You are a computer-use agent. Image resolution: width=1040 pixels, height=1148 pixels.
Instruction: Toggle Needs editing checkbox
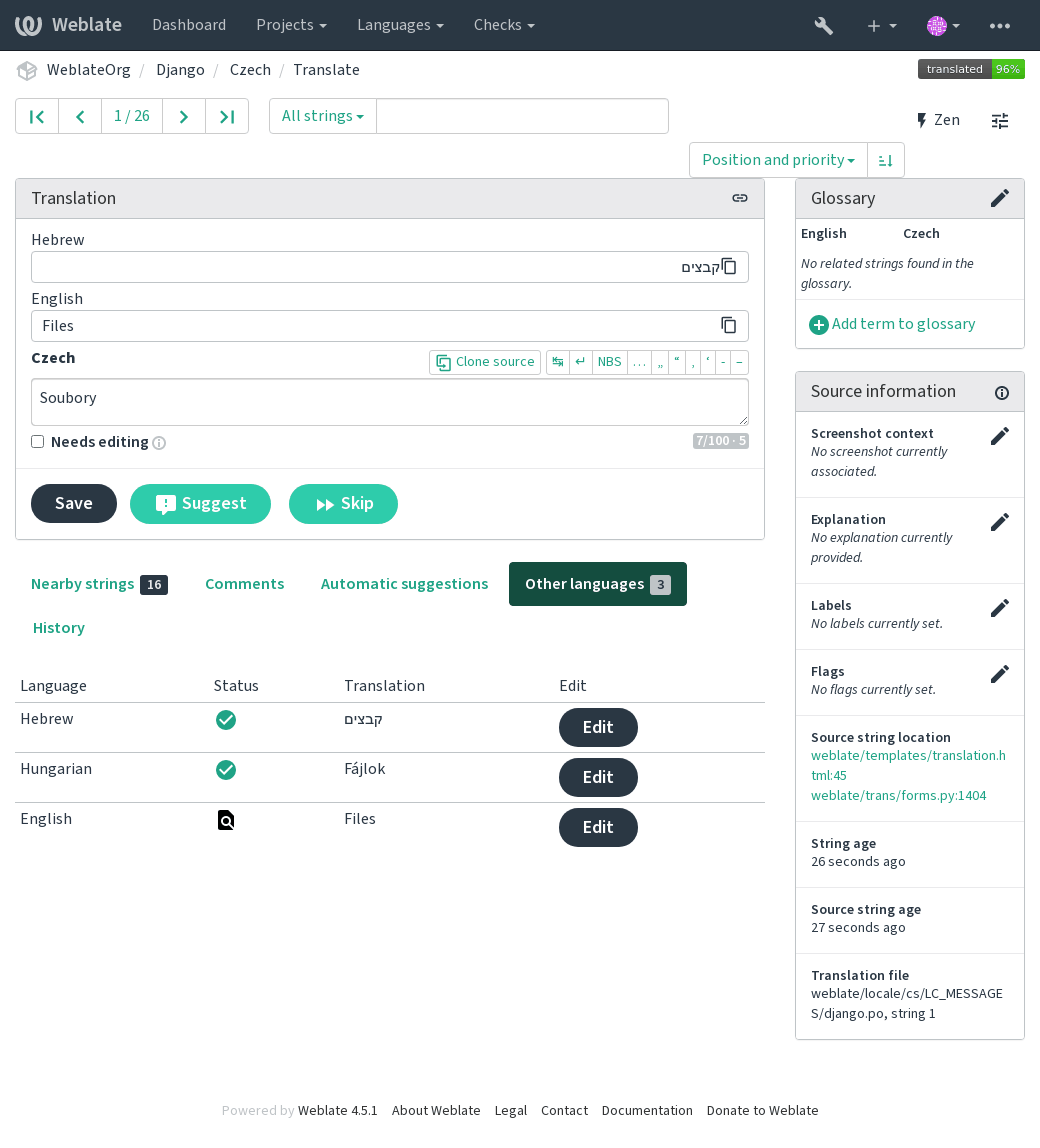coord(38,441)
